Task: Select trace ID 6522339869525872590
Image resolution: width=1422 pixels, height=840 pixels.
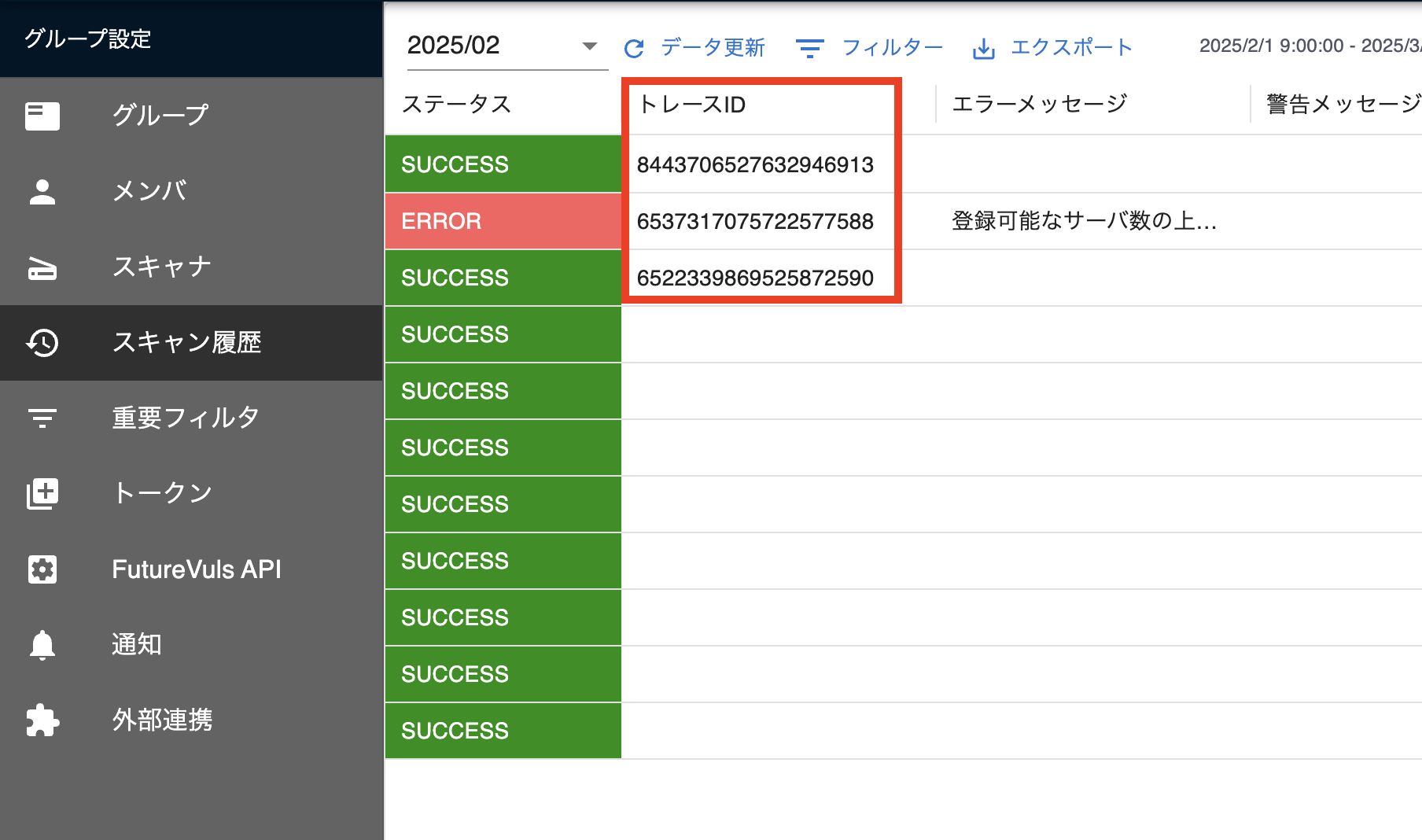Action: click(x=755, y=278)
